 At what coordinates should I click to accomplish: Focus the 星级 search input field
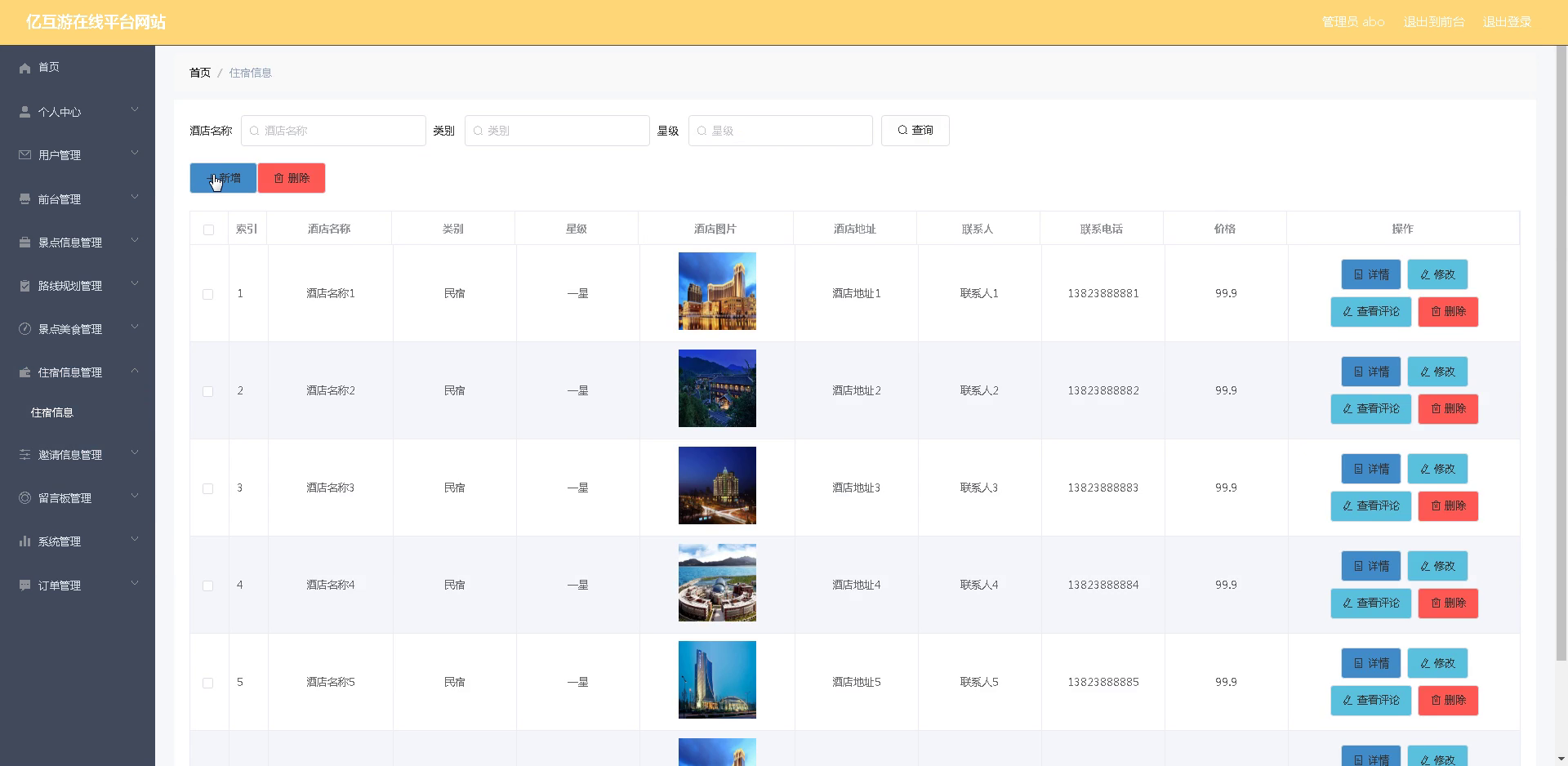[x=781, y=131]
